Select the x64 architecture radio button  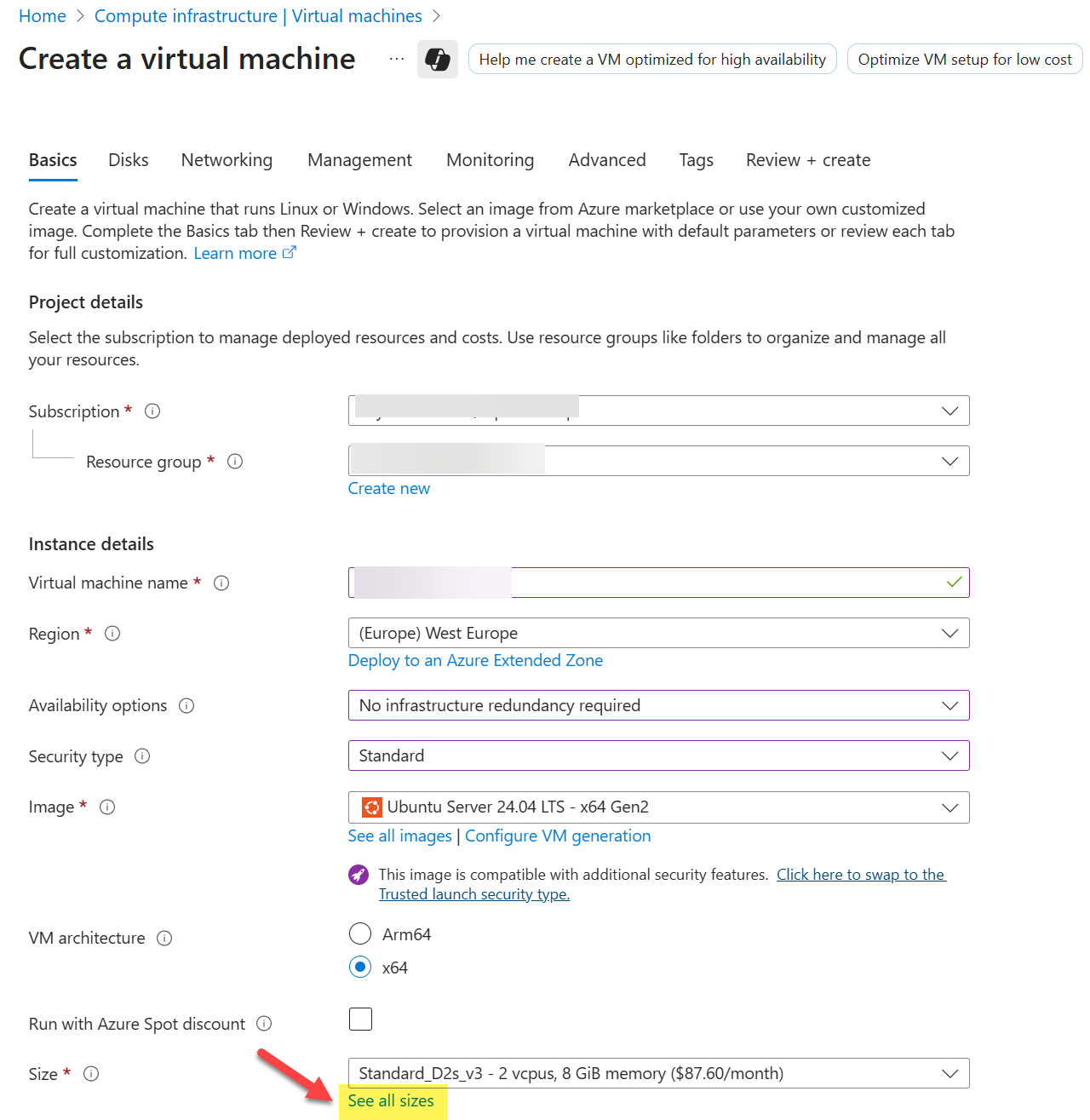360,968
